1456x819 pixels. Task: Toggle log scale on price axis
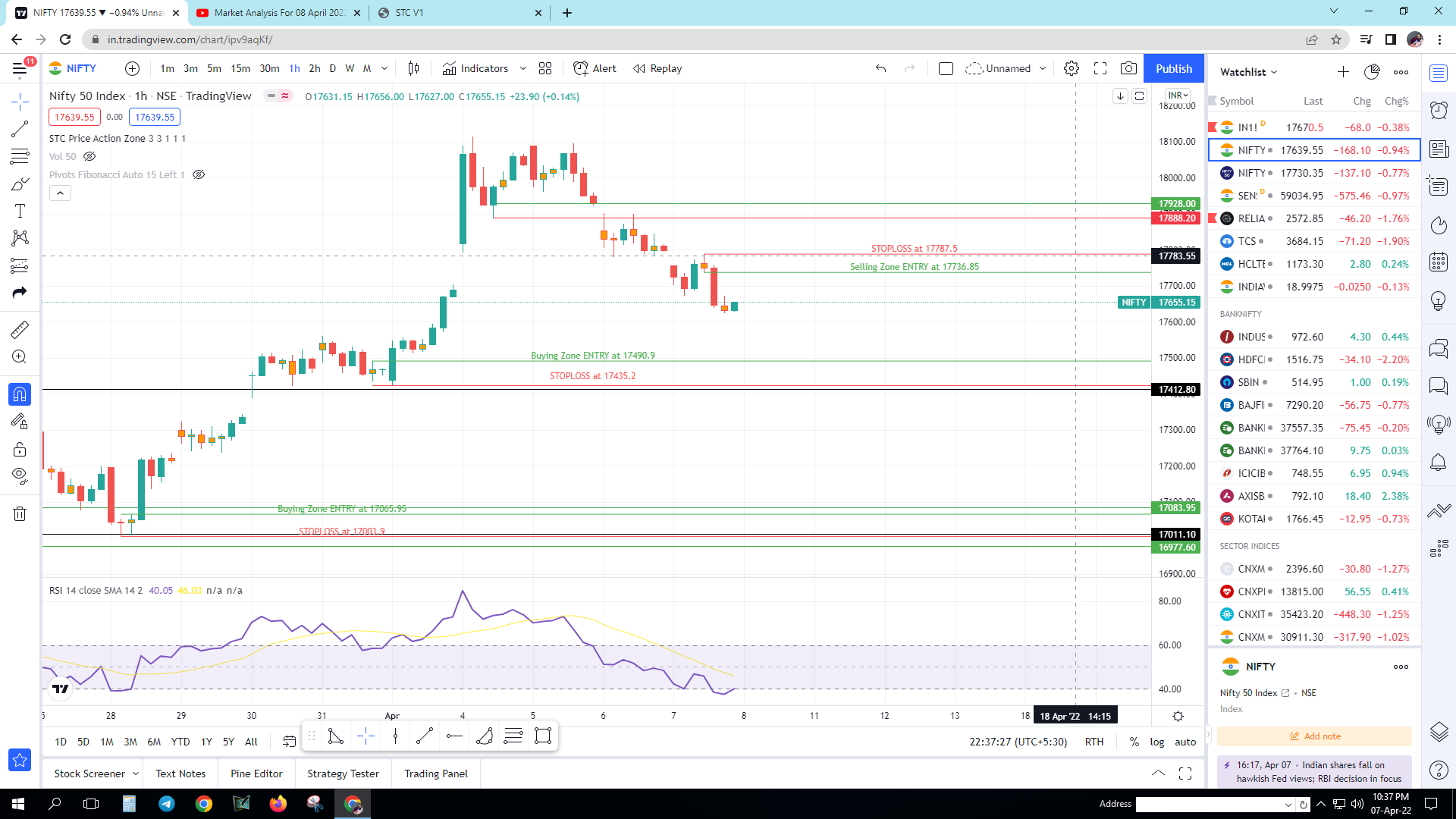pyautogui.click(x=1156, y=742)
